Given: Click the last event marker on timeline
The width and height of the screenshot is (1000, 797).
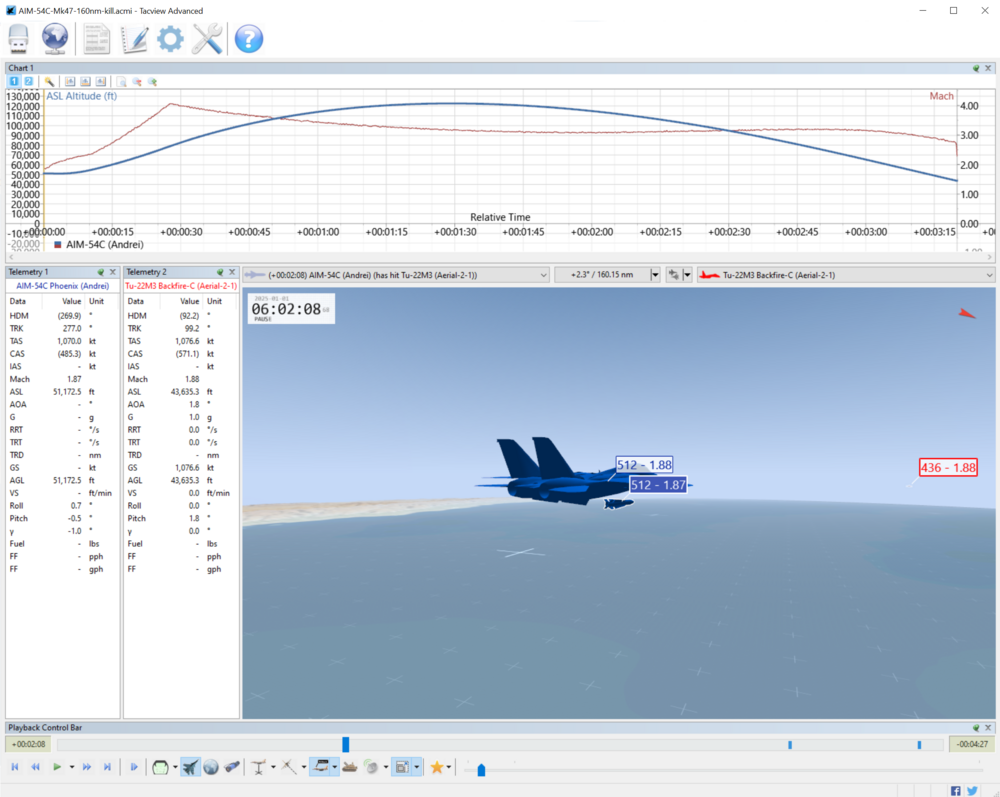Looking at the screenshot, I should coord(919,745).
